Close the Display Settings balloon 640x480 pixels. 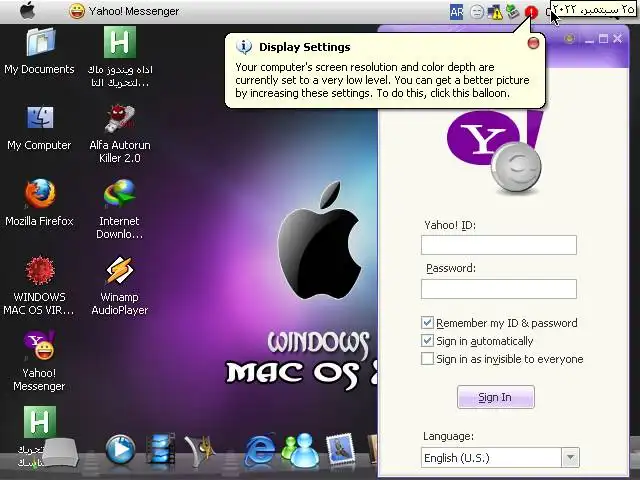click(x=533, y=43)
